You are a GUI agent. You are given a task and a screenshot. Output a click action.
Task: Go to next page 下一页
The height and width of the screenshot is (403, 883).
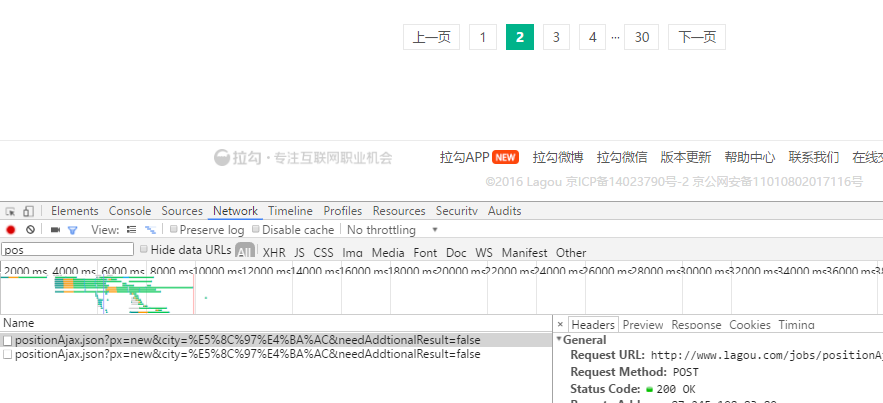tap(697, 37)
